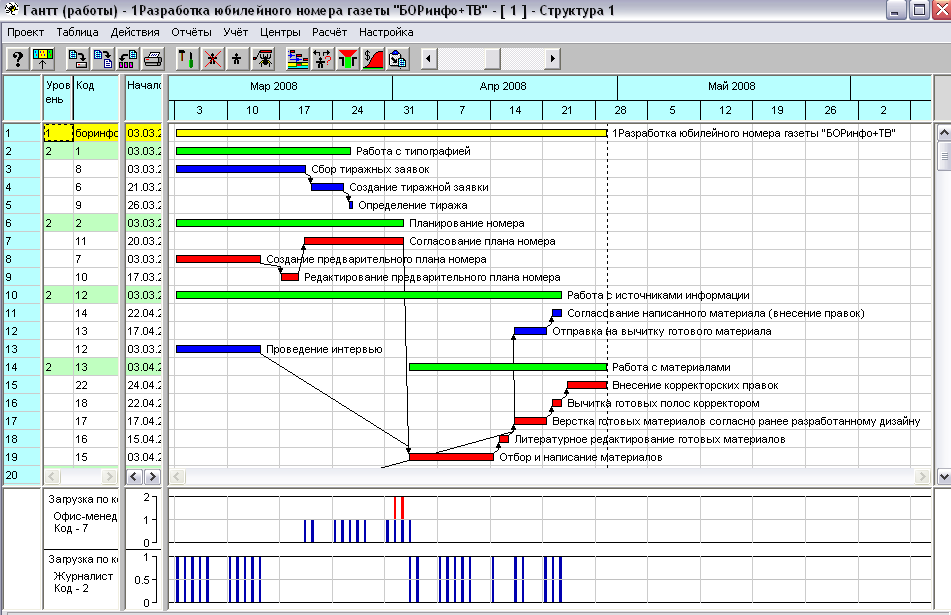This screenshot has height=615, width=951.
Task: Select the green Работа с типографией bar
Action: 263,151
